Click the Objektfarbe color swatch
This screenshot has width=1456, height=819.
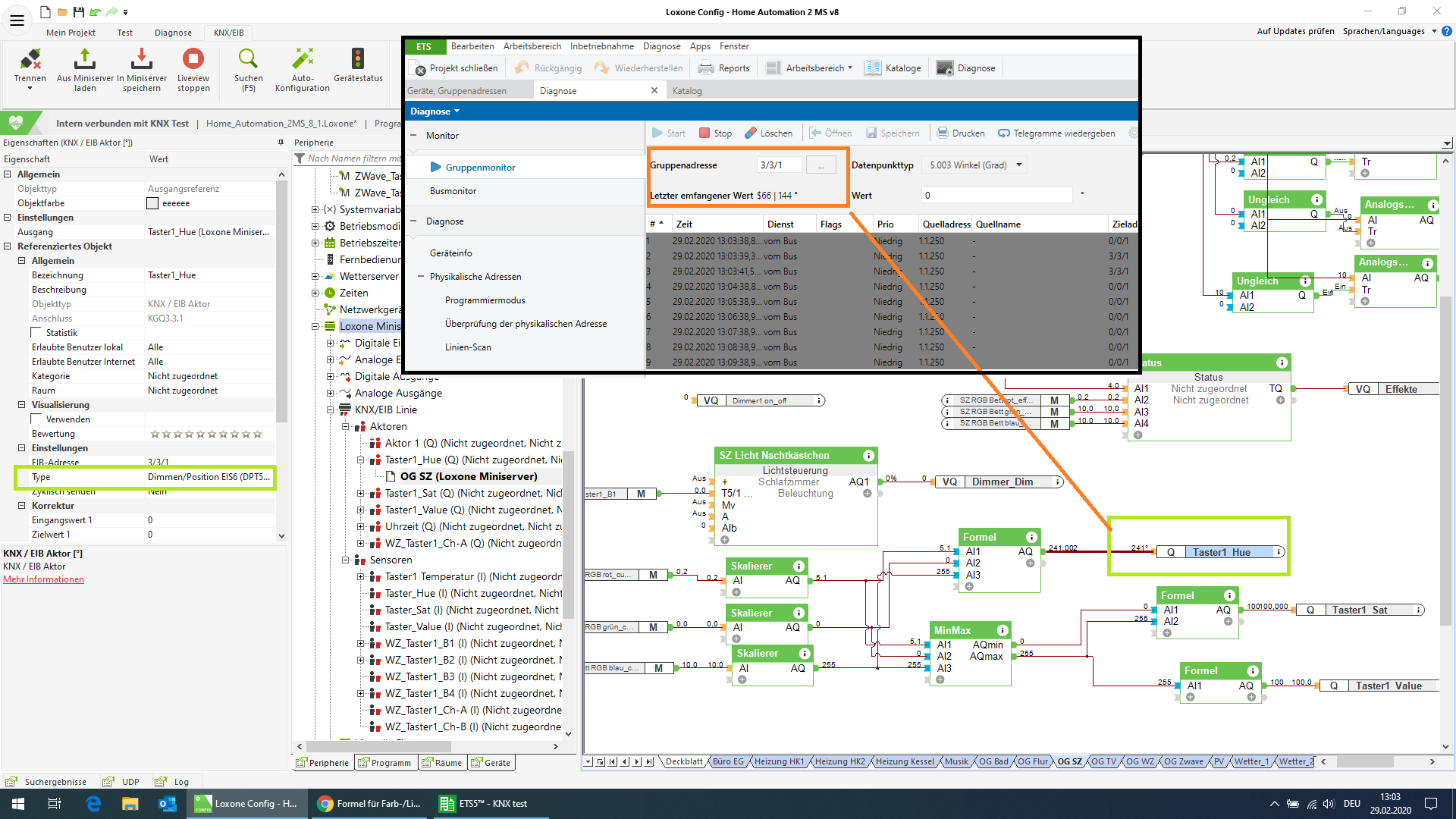(x=152, y=203)
